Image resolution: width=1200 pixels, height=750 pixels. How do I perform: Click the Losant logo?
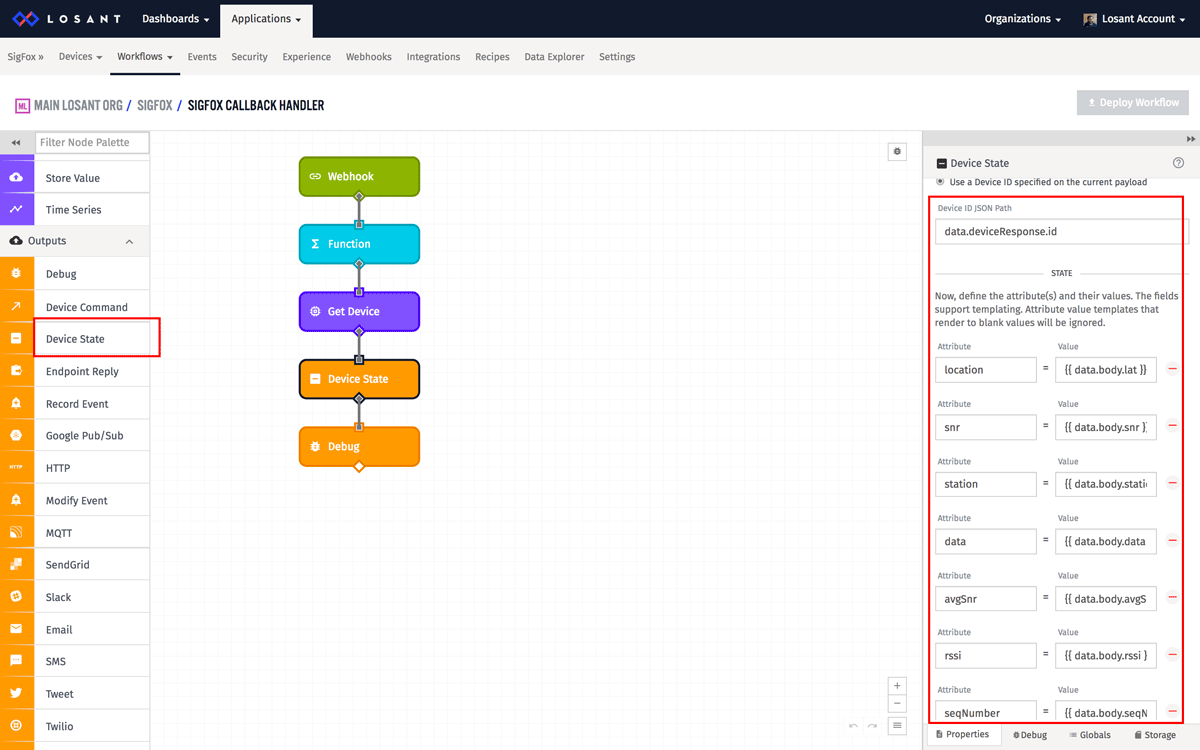coord(66,19)
